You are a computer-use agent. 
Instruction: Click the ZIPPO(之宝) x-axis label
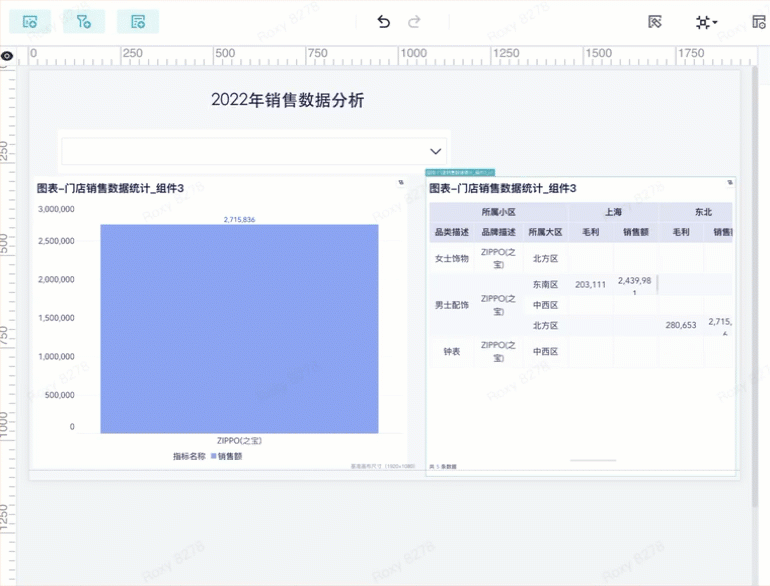239,441
